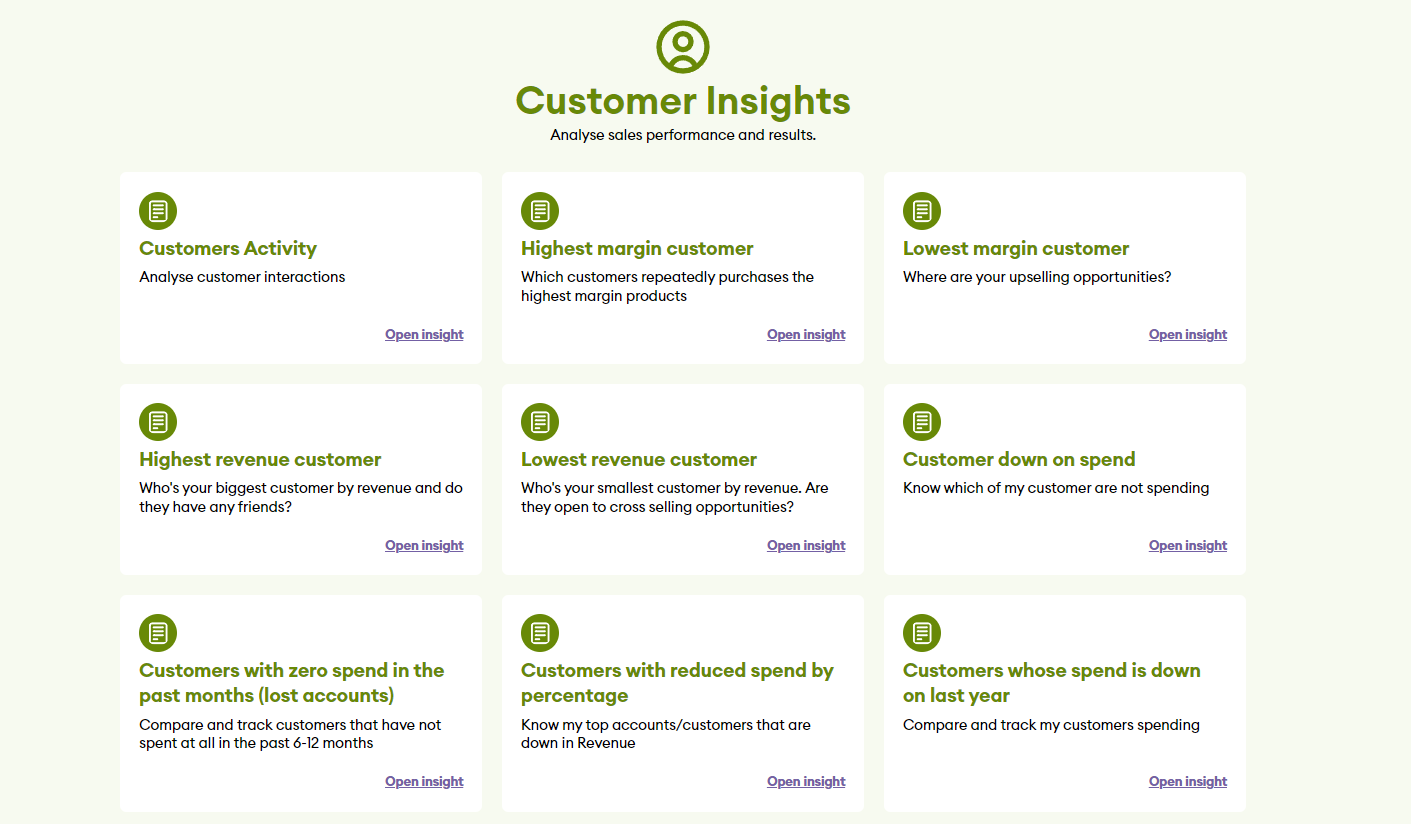
Task: Select the Customer down on spend icon
Action: [922, 422]
